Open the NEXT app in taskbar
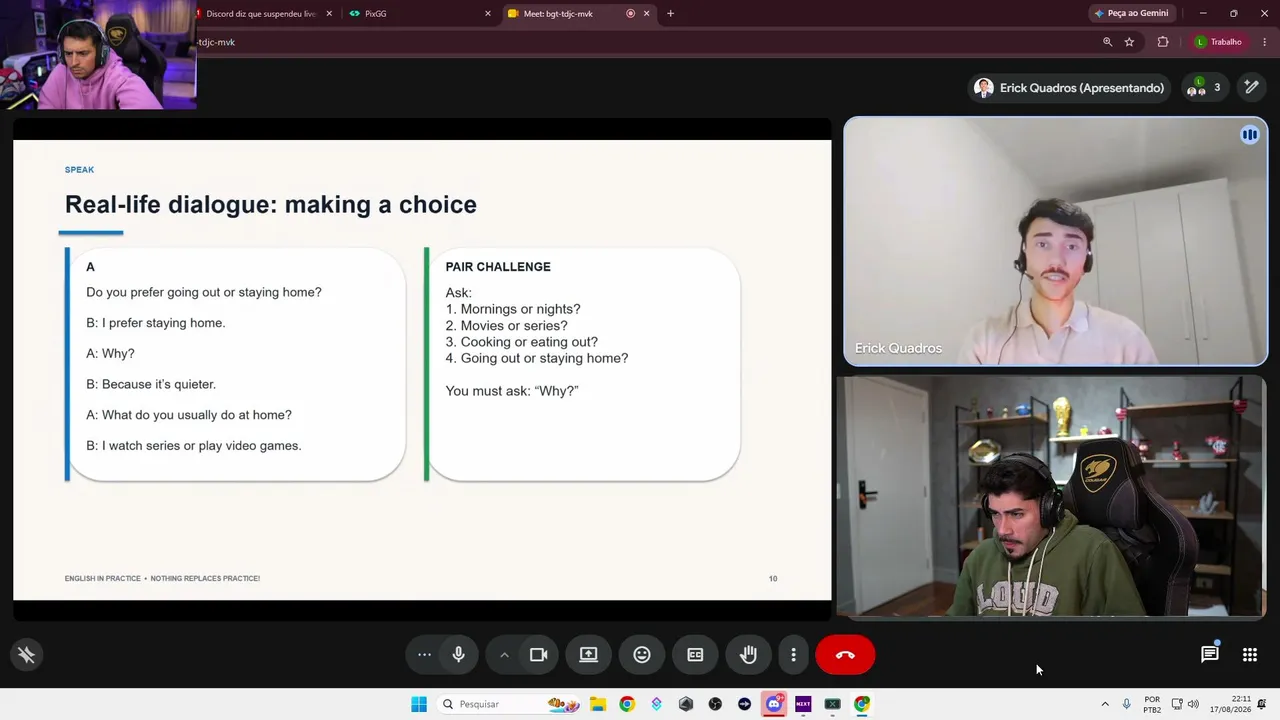Screen dimensions: 1280x720 point(803,704)
